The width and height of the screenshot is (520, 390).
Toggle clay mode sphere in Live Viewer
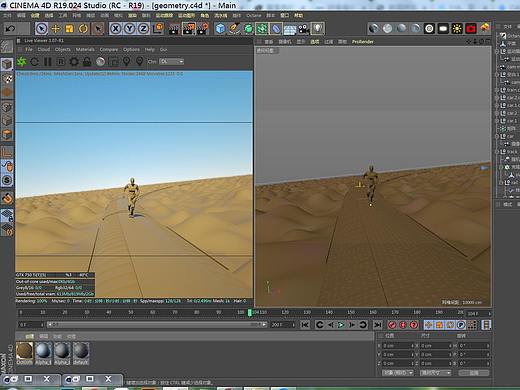click(x=100, y=62)
